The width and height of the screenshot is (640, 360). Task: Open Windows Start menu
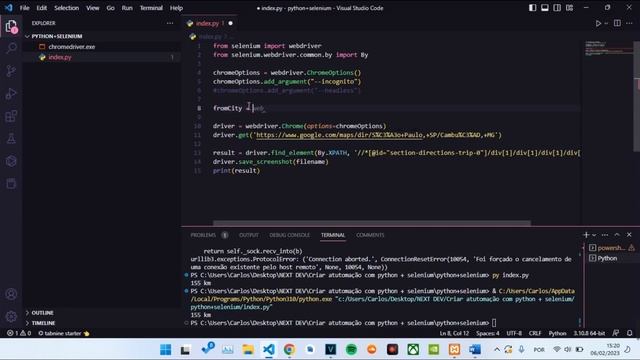(165, 349)
